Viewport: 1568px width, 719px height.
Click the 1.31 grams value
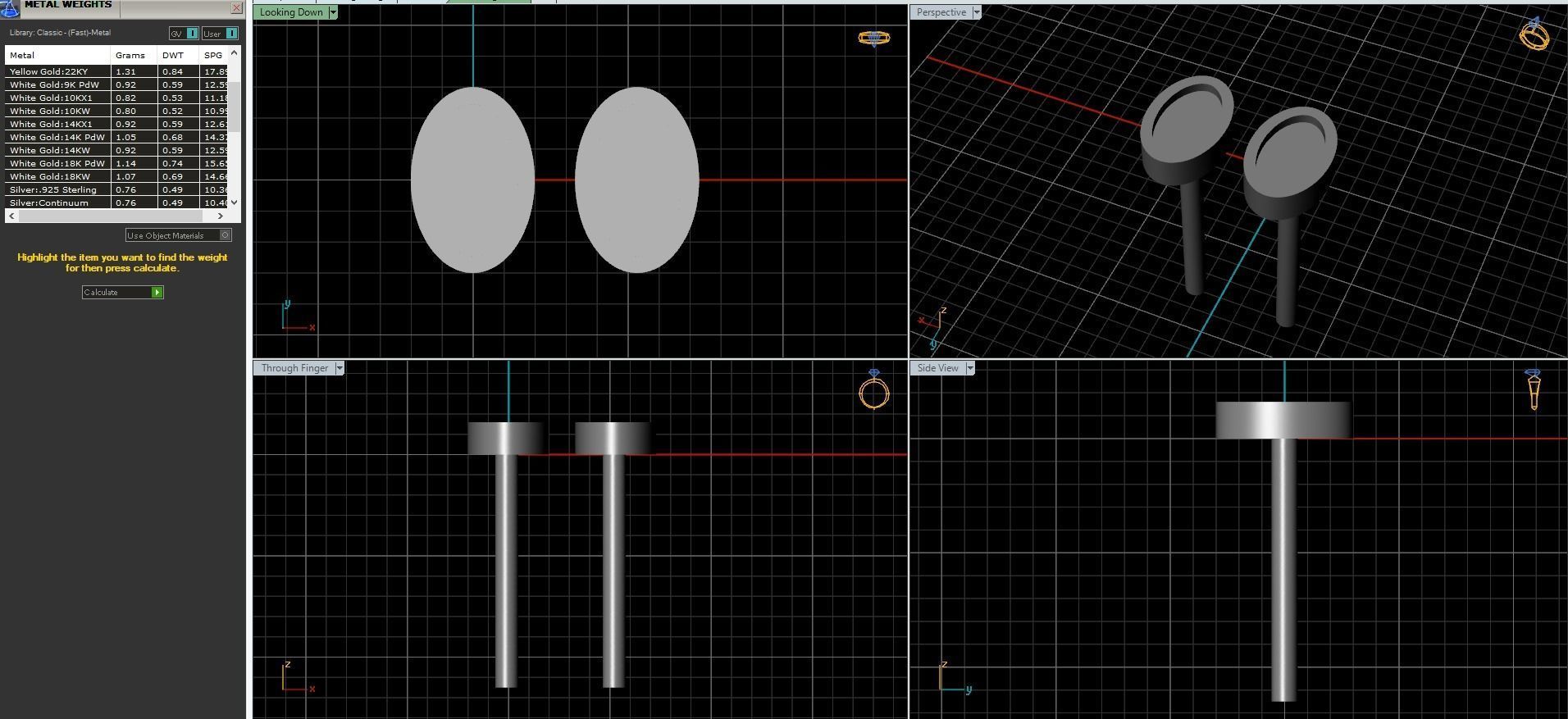tap(125, 71)
